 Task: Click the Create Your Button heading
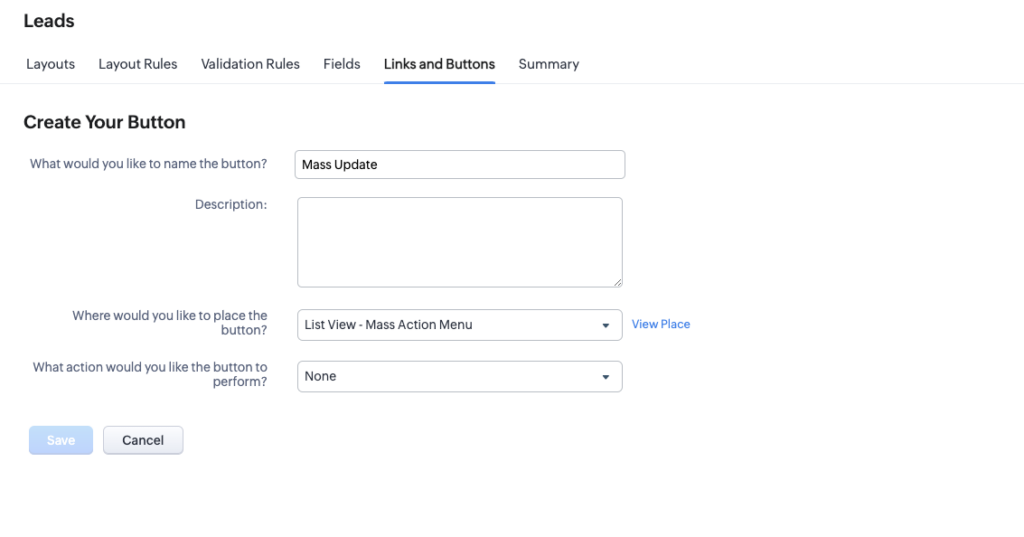(x=104, y=122)
